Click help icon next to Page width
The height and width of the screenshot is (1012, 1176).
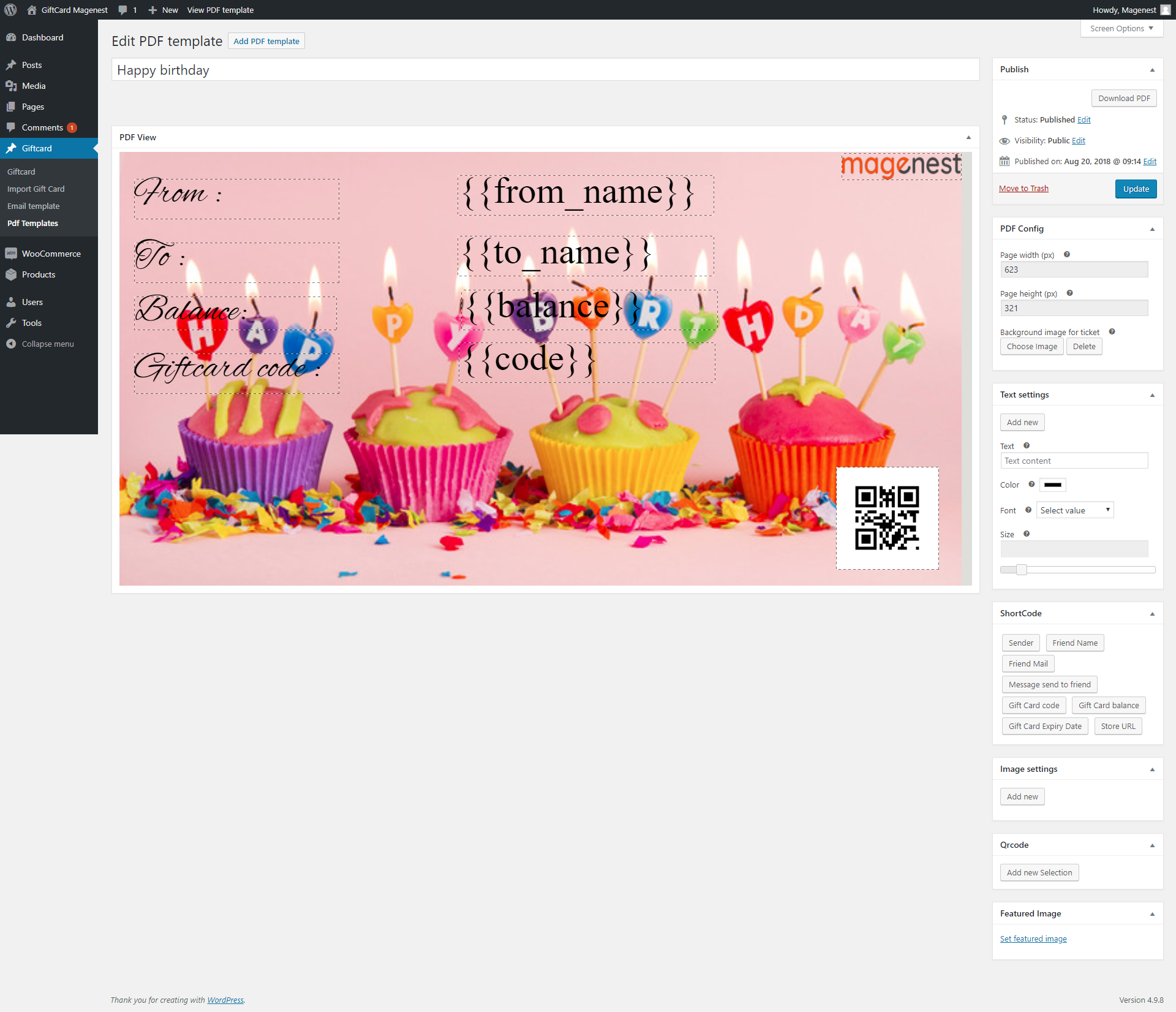1067,255
